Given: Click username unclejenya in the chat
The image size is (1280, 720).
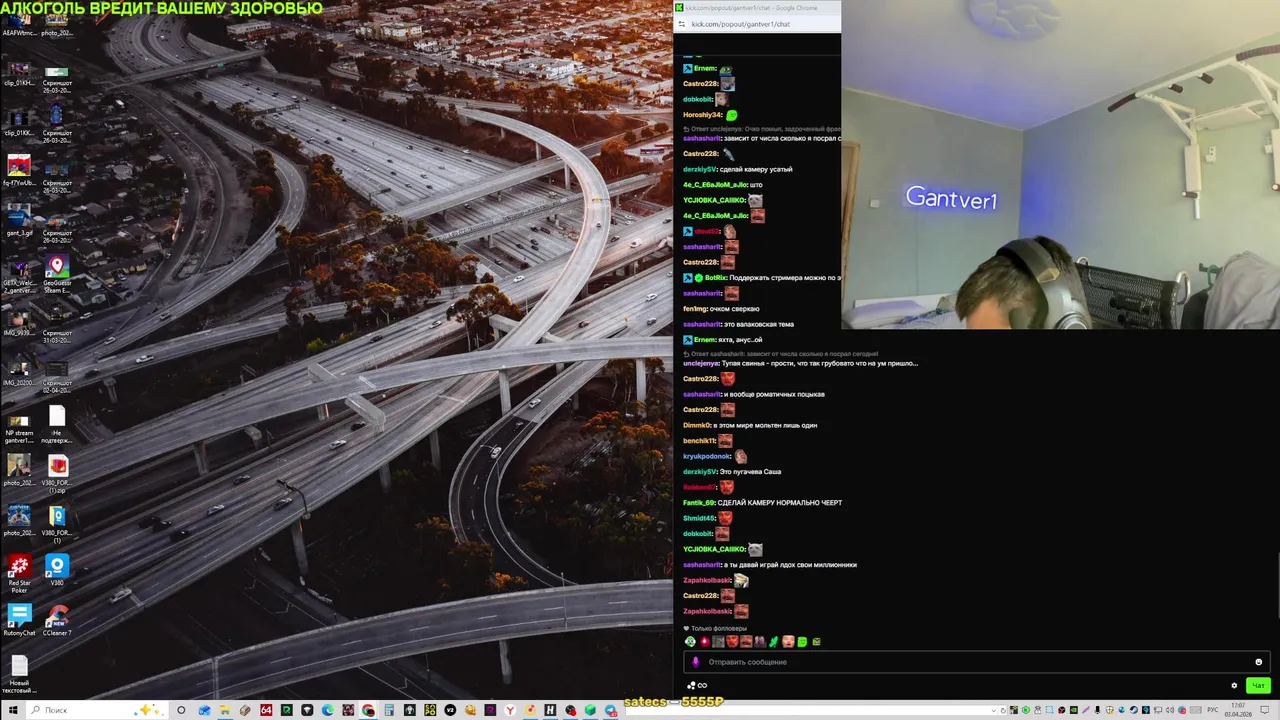Looking at the screenshot, I should (x=701, y=363).
